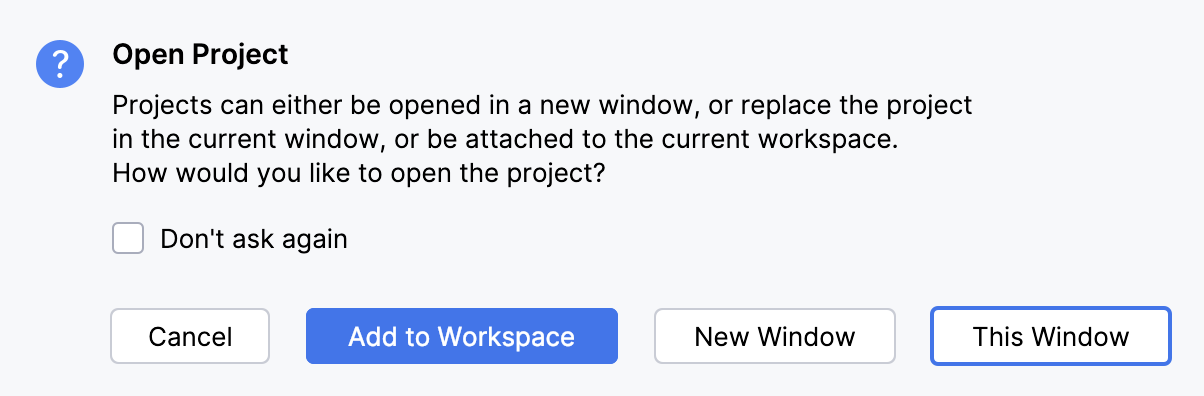Dismiss dialog using the Cancel button
Screen dimensions: 1204x396
[190, 336]
